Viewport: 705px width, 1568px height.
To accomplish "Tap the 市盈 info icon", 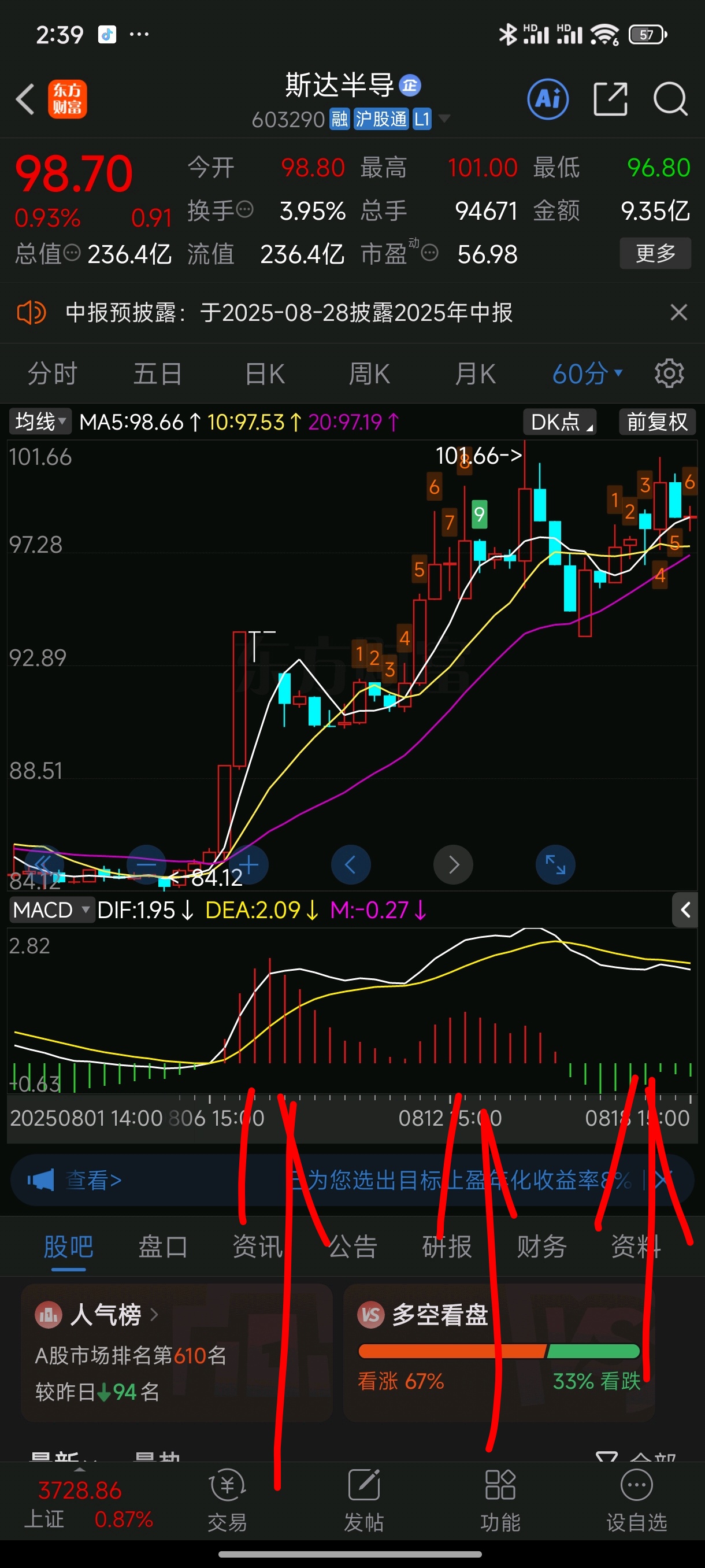I will [x=429, y=253].
